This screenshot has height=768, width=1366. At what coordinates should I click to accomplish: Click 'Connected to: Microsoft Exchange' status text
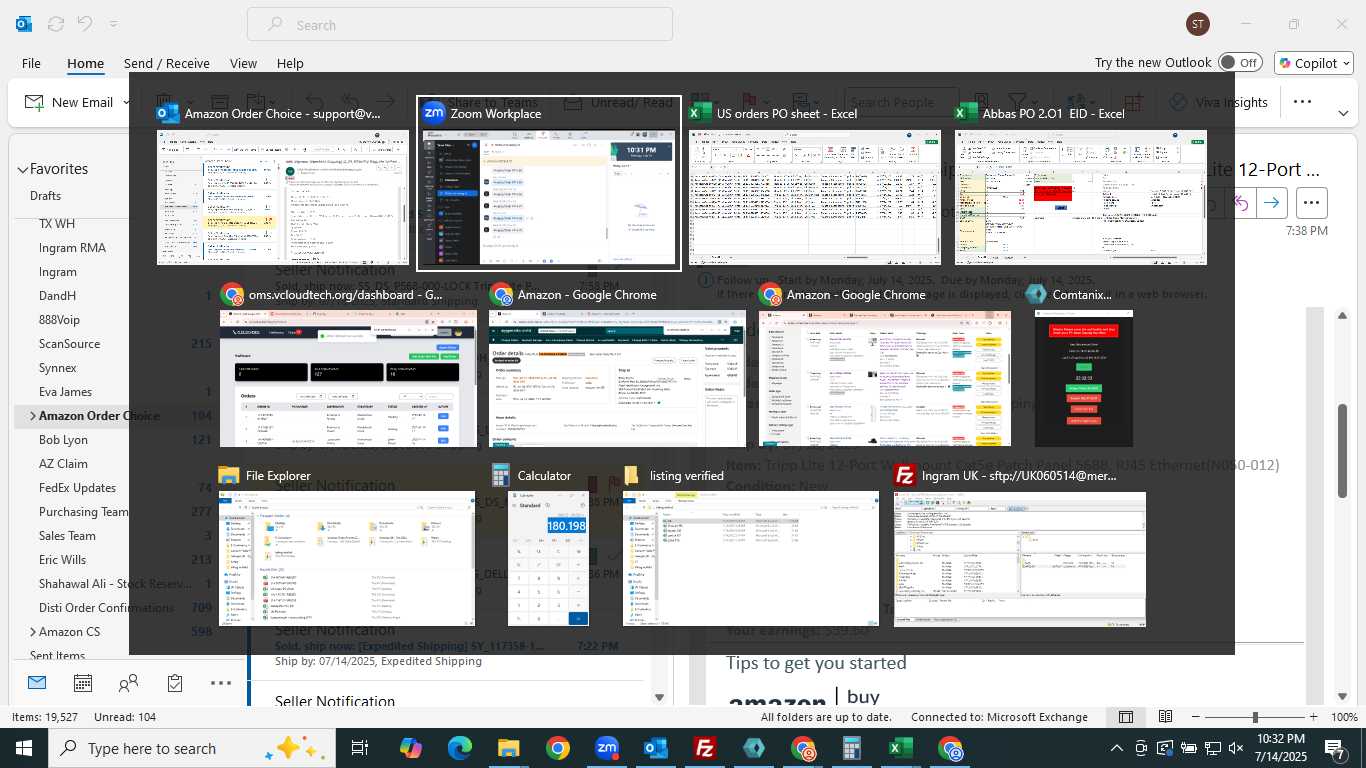pyautogui.click(x=999, y=717)
